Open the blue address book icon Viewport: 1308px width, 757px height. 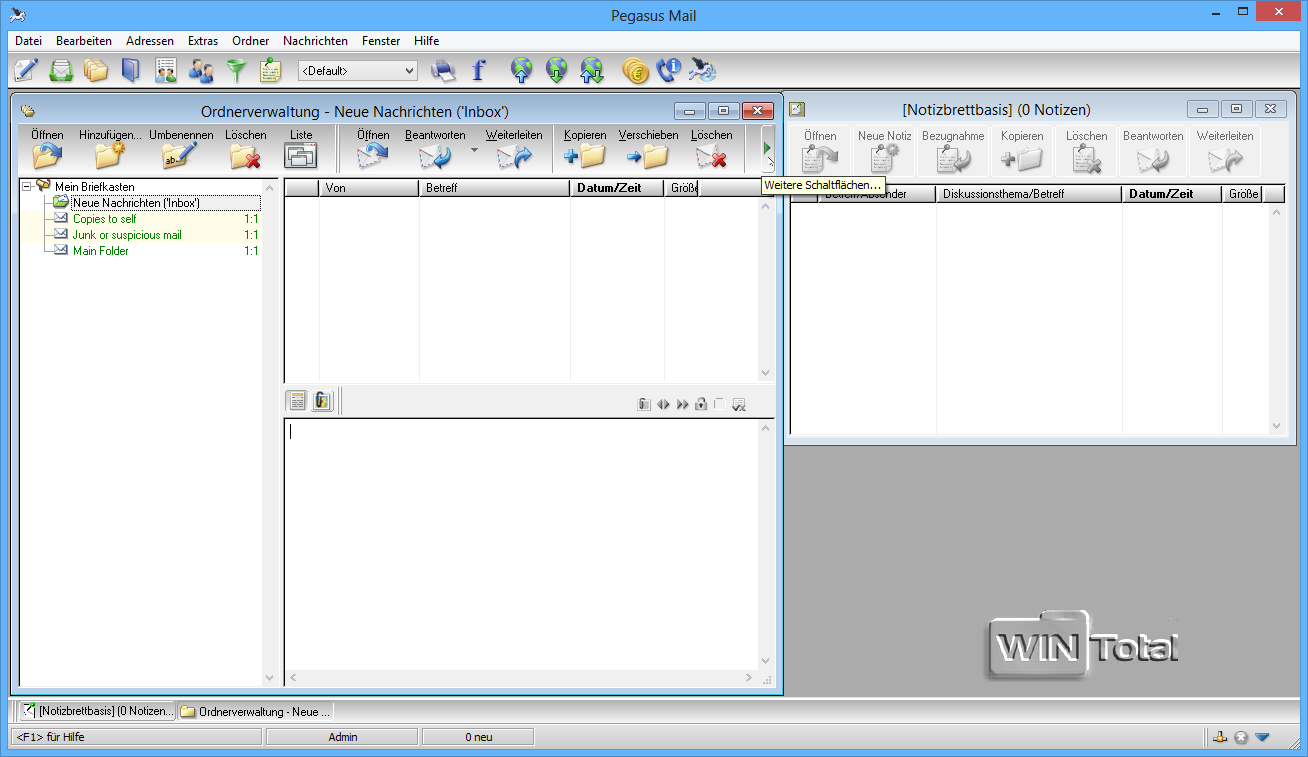(131, 70)
